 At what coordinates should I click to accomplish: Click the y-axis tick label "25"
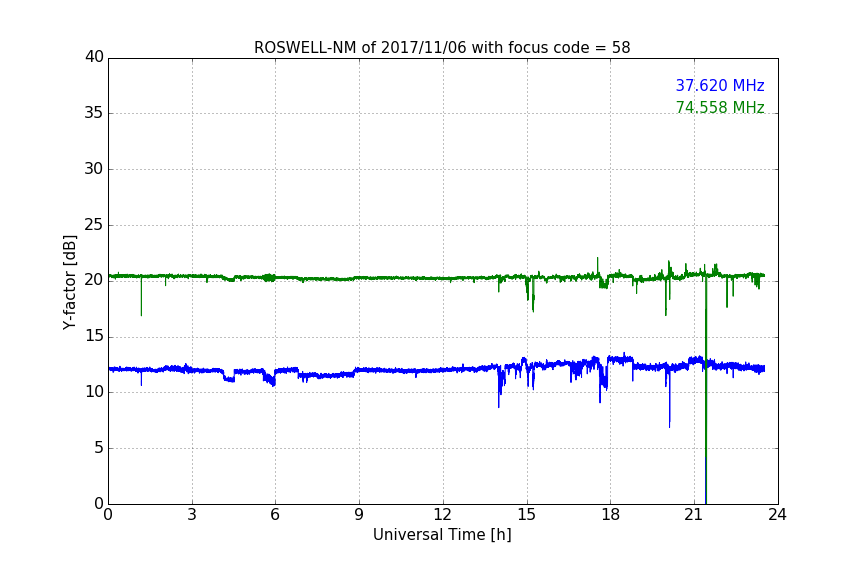94,224
